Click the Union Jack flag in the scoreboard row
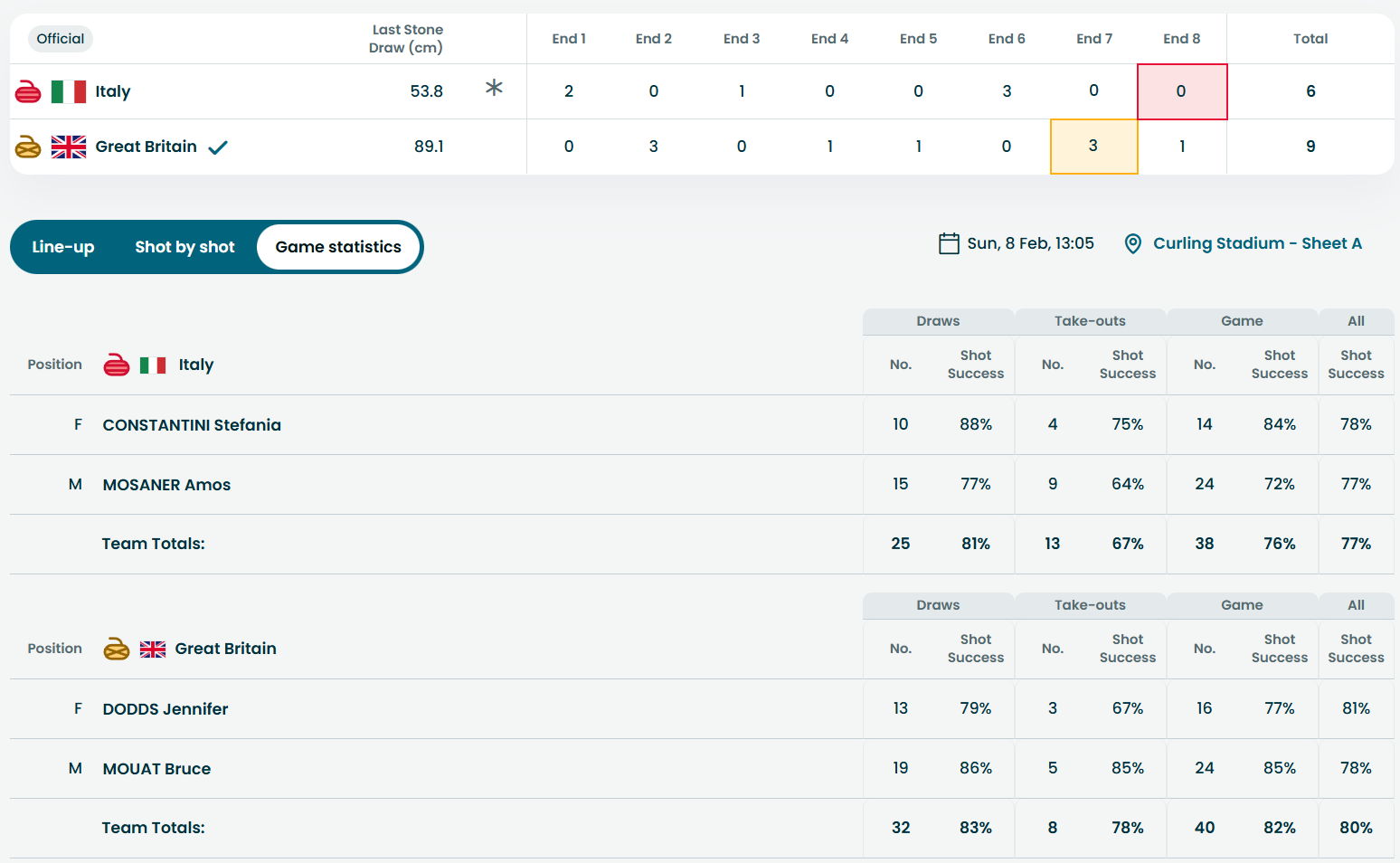1400x863 pixels. (x=69, y=147)
